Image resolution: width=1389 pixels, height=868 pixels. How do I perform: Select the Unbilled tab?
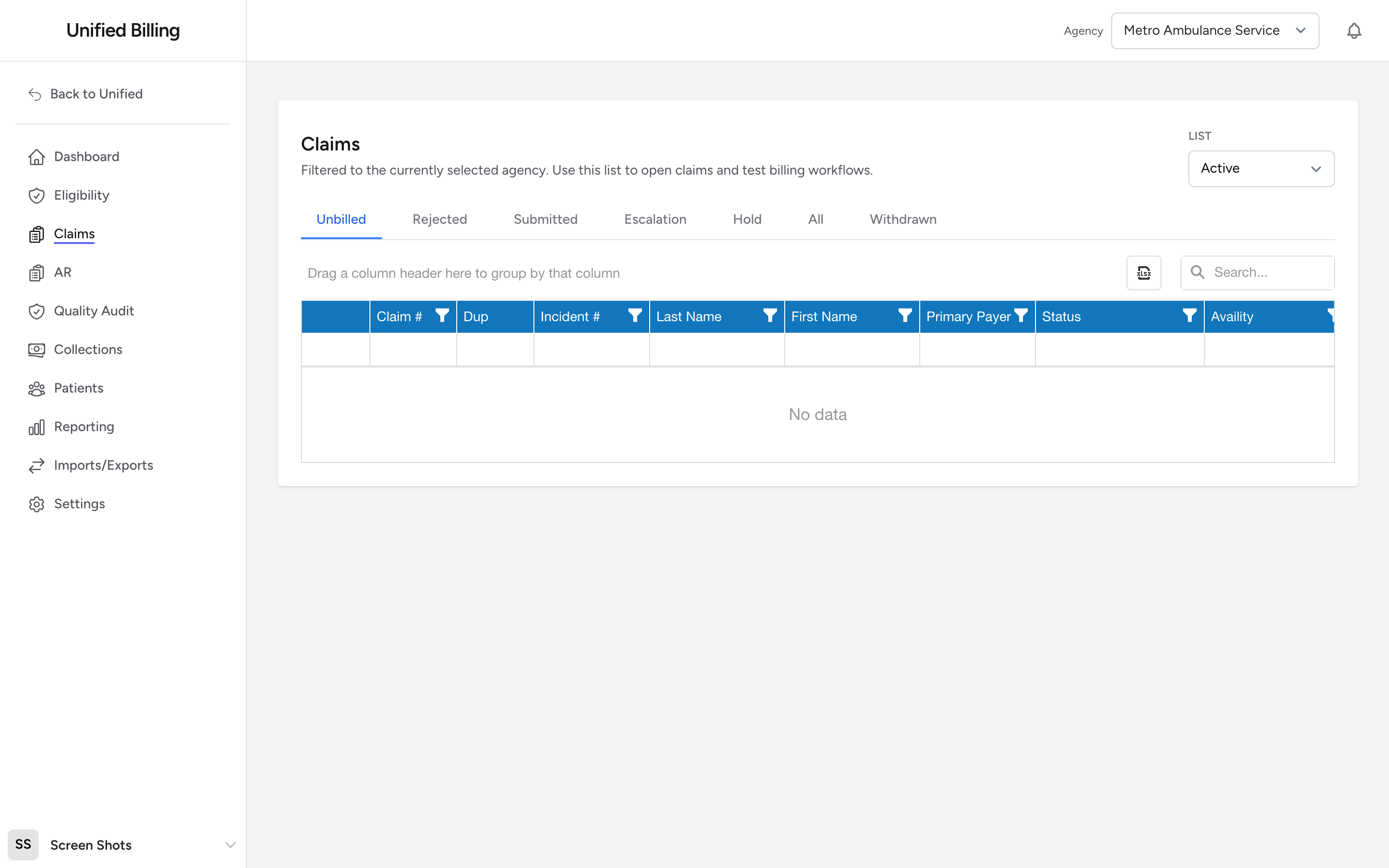click(x=341, y=219)
